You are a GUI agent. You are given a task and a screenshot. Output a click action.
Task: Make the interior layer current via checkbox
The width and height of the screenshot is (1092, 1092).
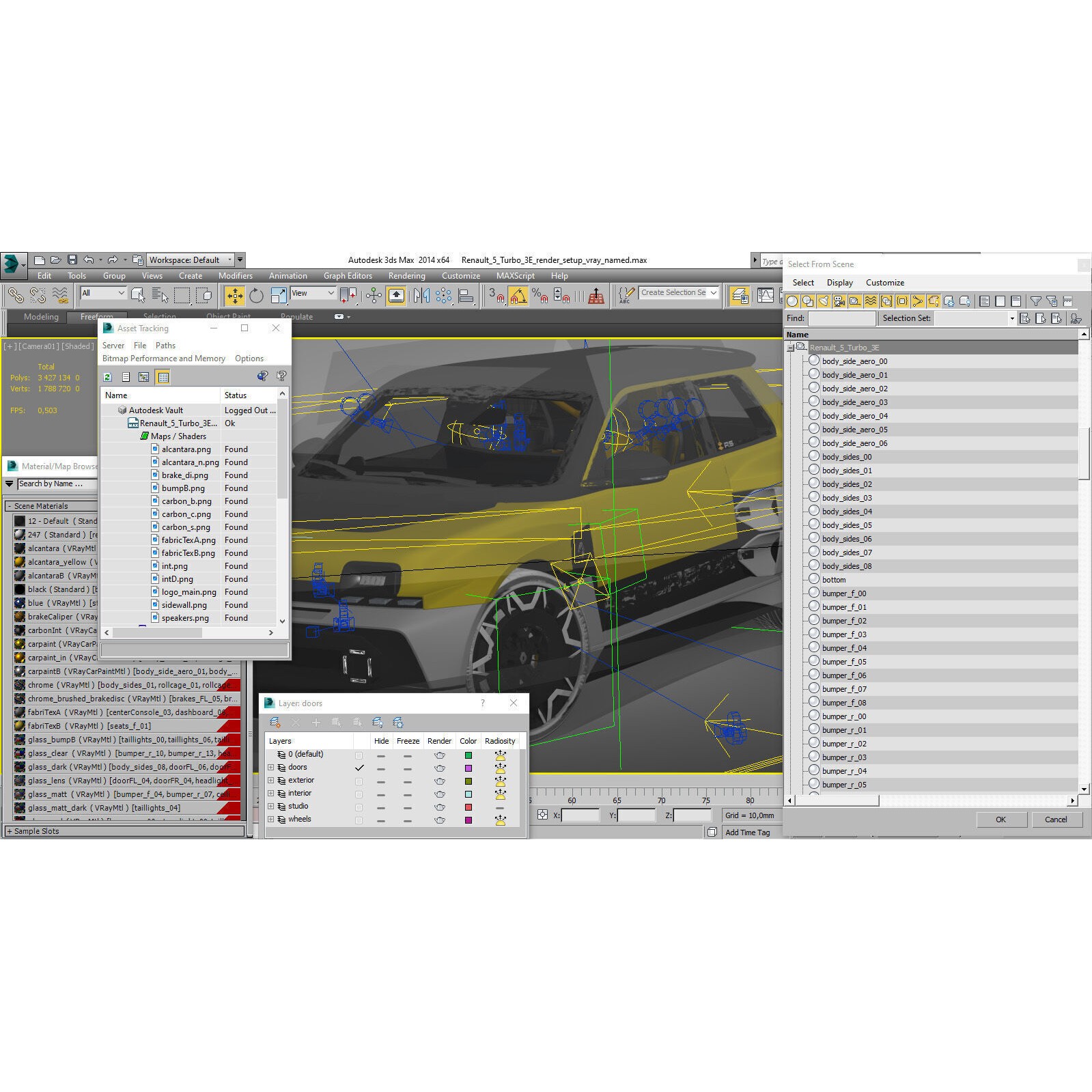coord(359,794)
